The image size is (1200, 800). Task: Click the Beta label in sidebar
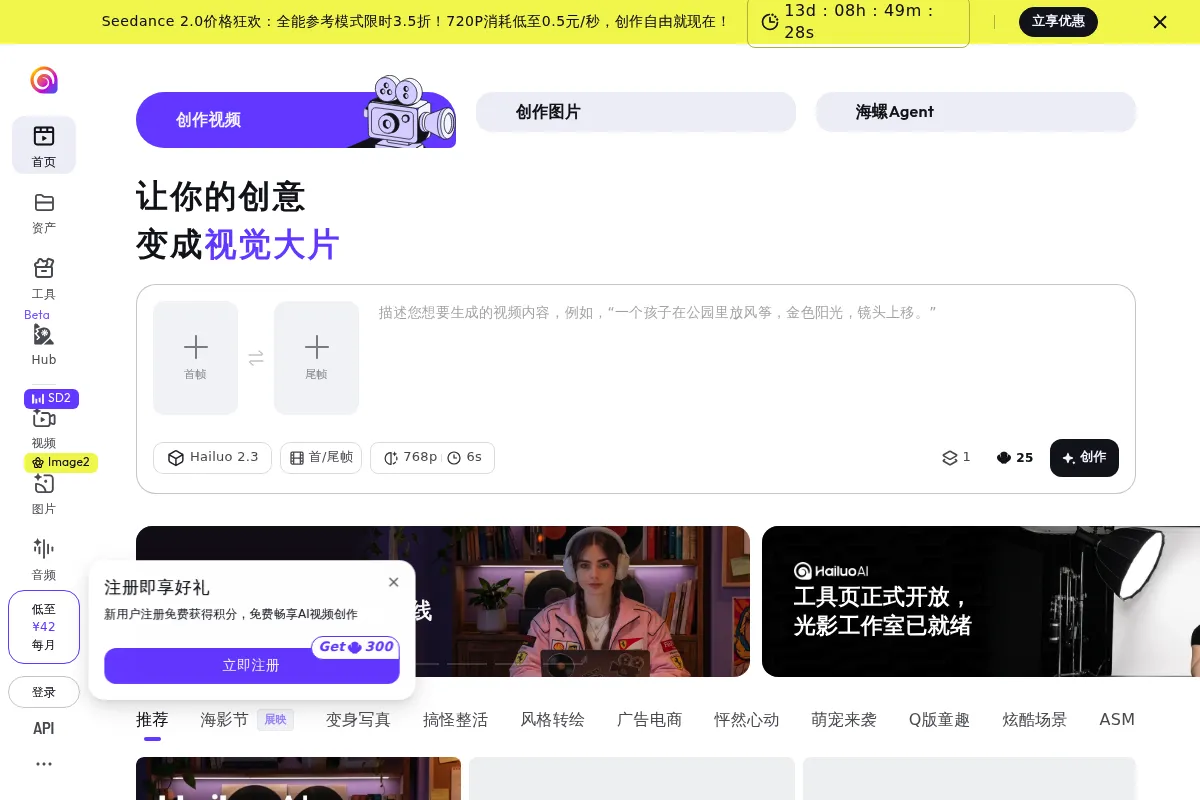(37, 315)
